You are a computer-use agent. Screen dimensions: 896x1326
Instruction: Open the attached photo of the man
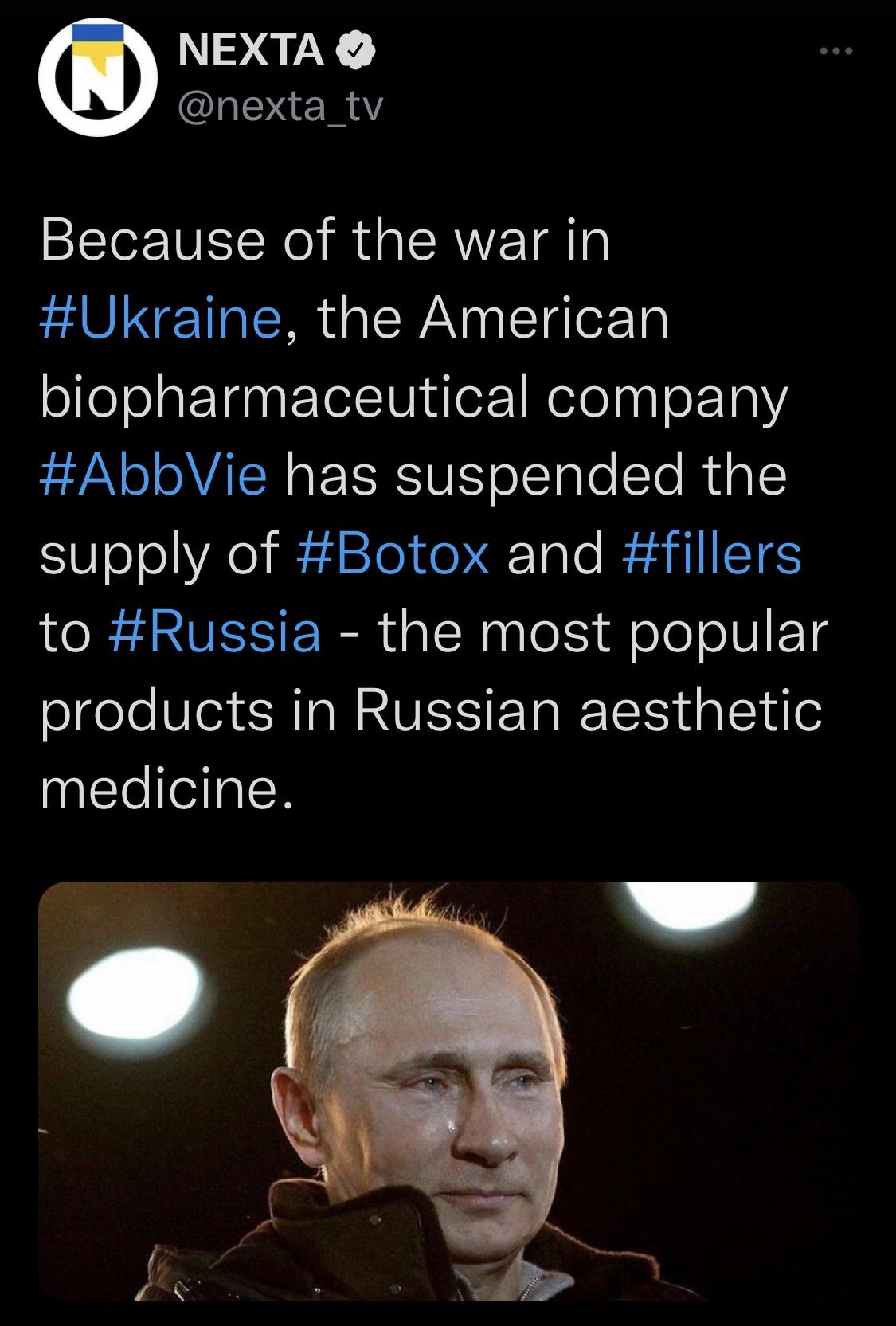point(448,1091)
